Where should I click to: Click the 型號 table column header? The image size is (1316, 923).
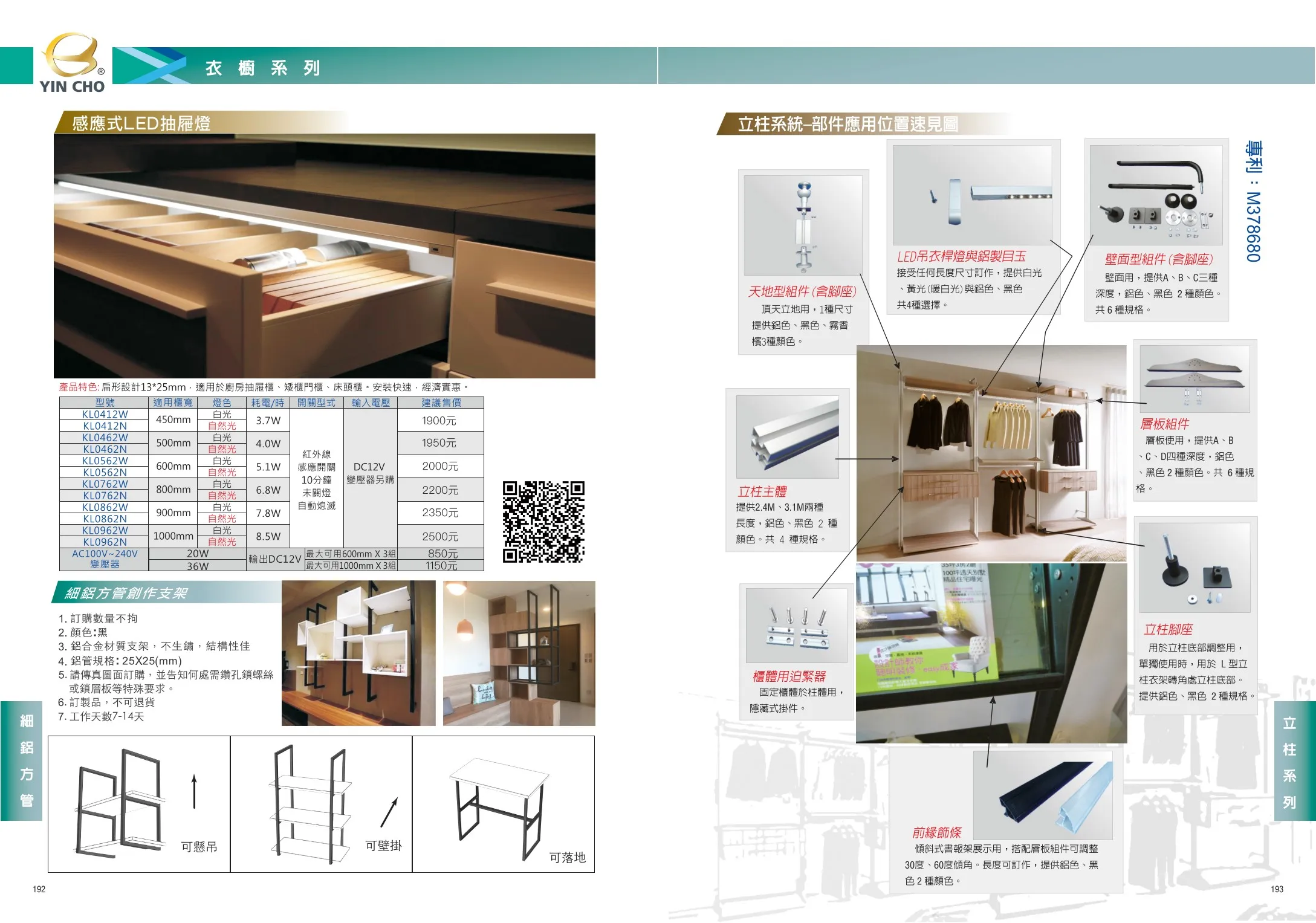(x=105, y=403)
